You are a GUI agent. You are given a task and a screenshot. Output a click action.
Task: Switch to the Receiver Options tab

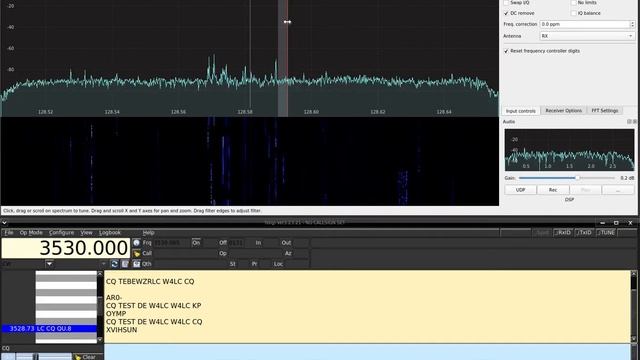click(563, 111)
